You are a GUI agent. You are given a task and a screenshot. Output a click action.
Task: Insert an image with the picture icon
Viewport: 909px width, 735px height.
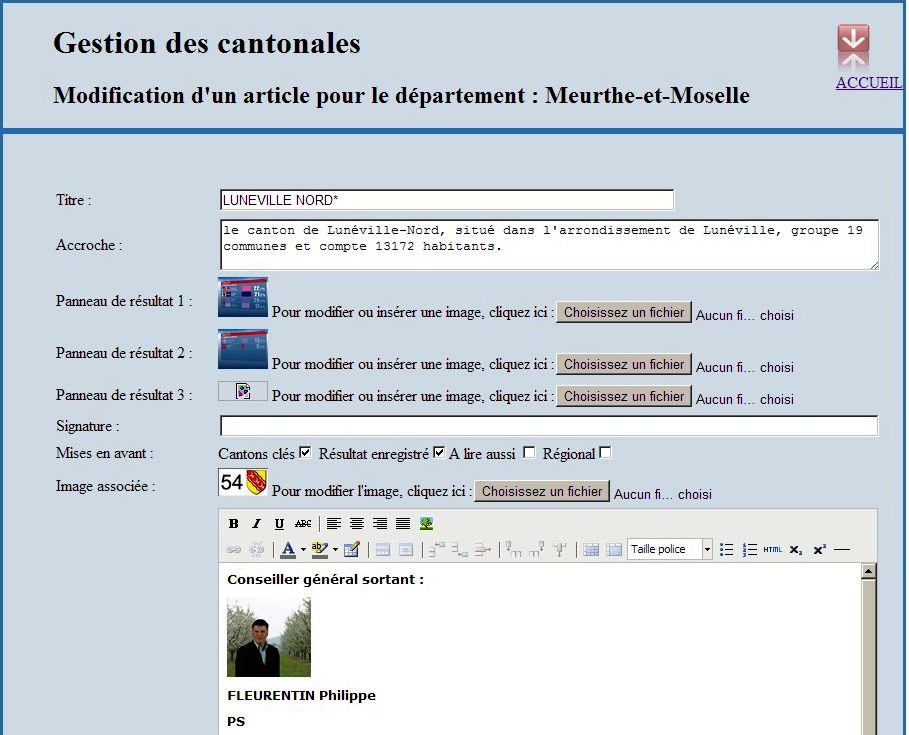(426, 523)
